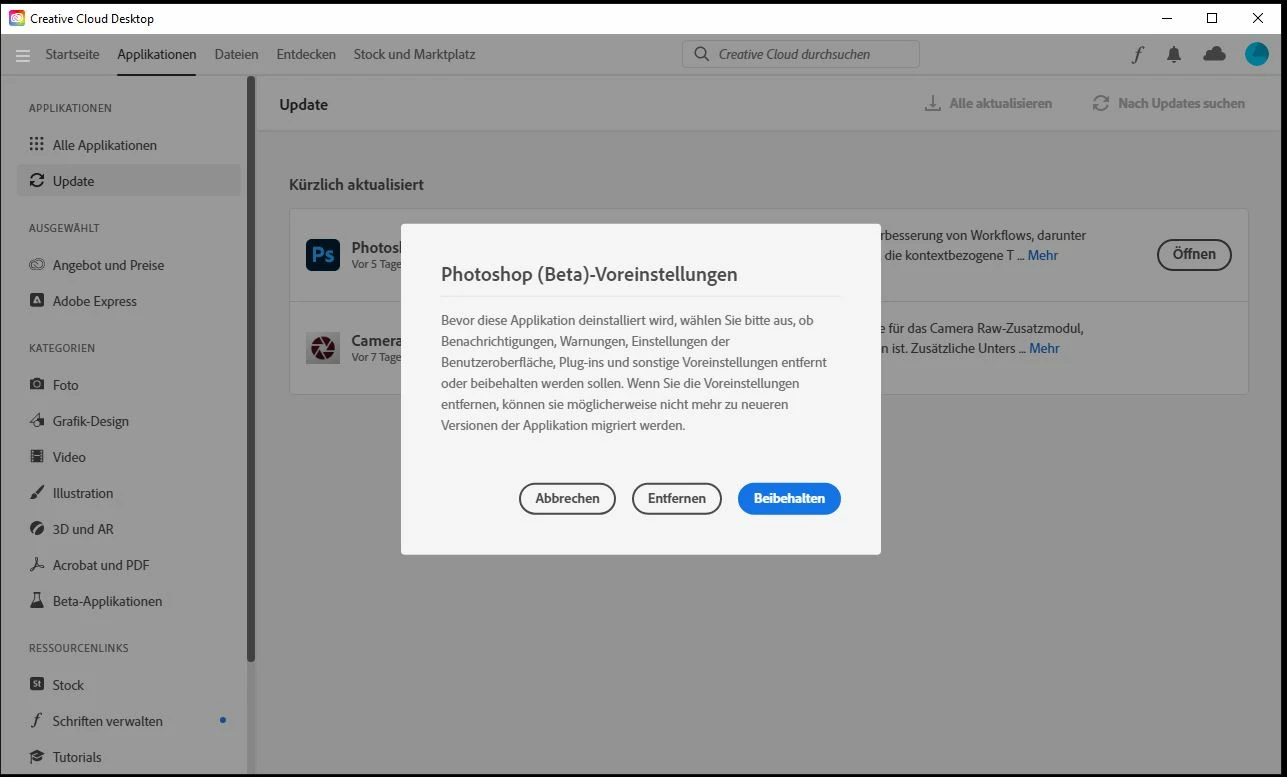Image resolution: width=1287 pixels, height=777 pixels.
Task: Select the Applikationen tab
Action: pos(157,54)
